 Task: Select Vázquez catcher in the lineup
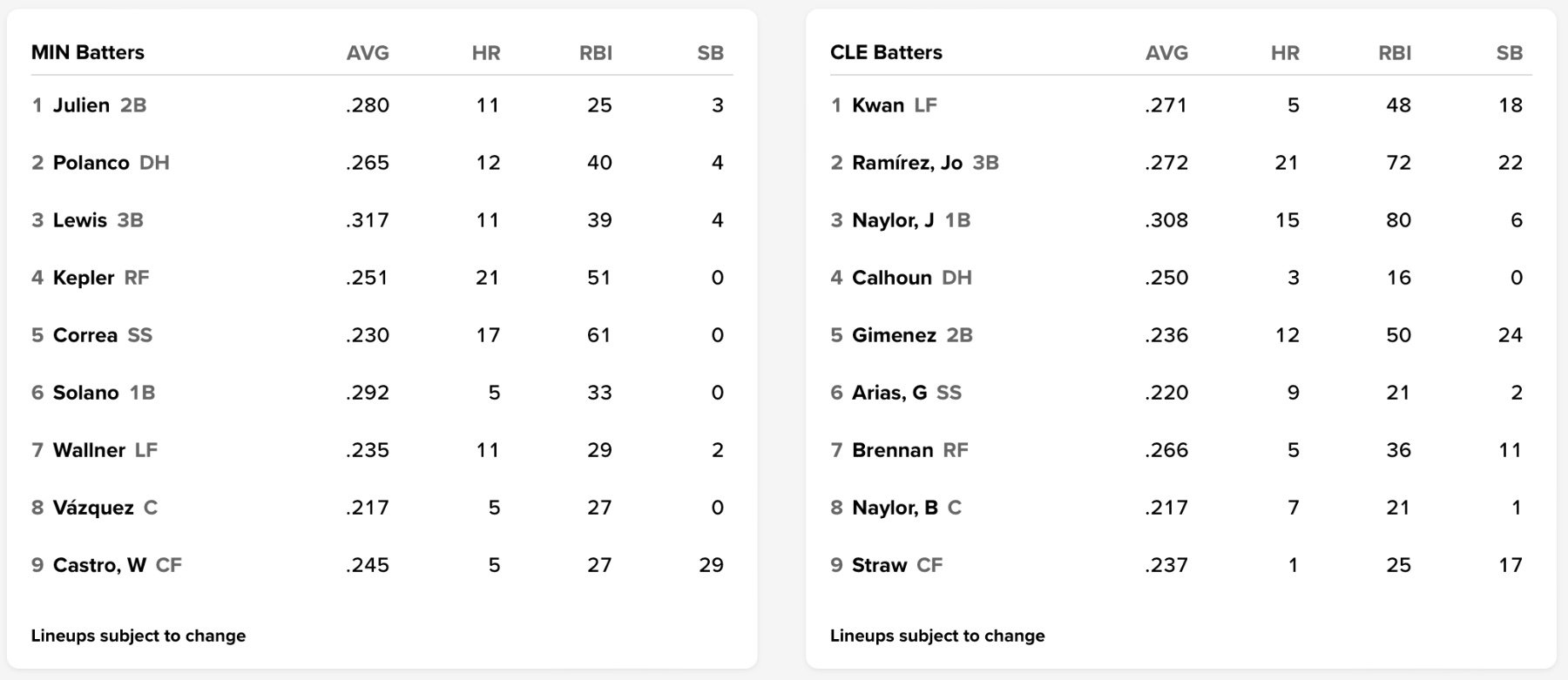coord(93,508)
